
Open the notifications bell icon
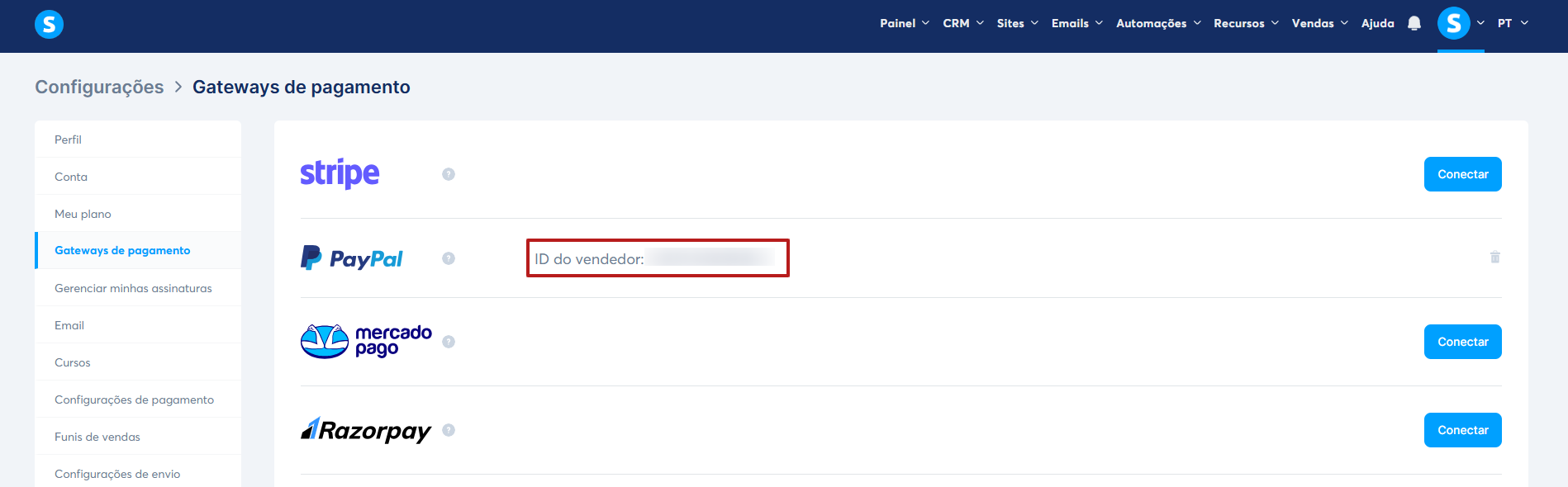point(1414,23)
